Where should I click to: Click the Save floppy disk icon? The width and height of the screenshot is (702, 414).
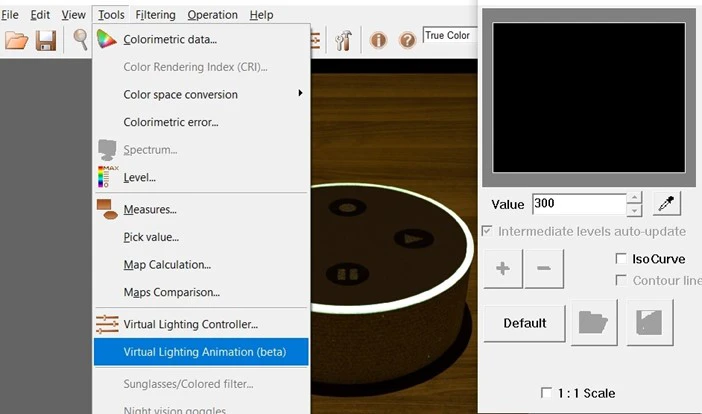46,40
